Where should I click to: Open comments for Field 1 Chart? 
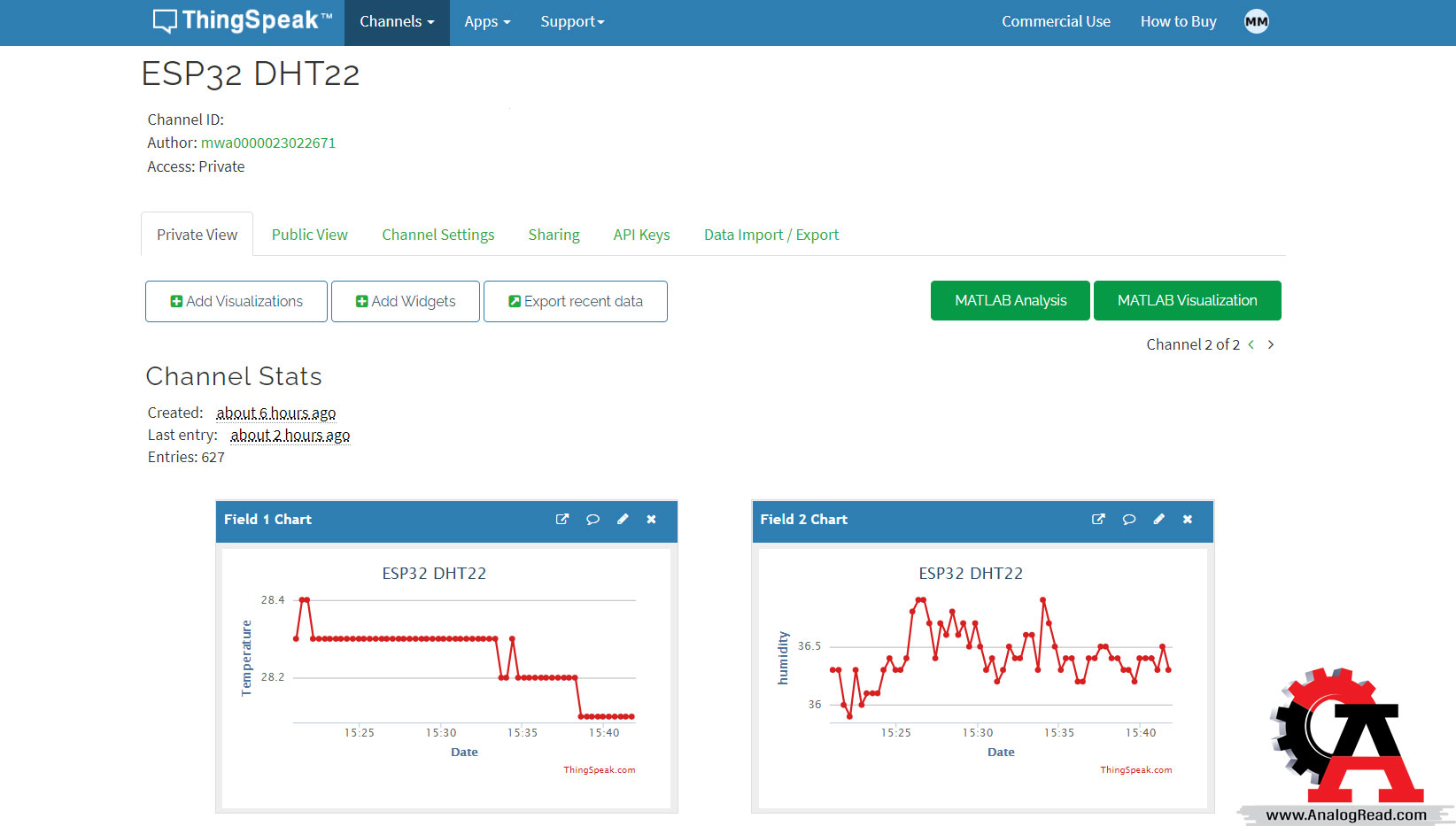pyautogui.click(x=592, y=520)
